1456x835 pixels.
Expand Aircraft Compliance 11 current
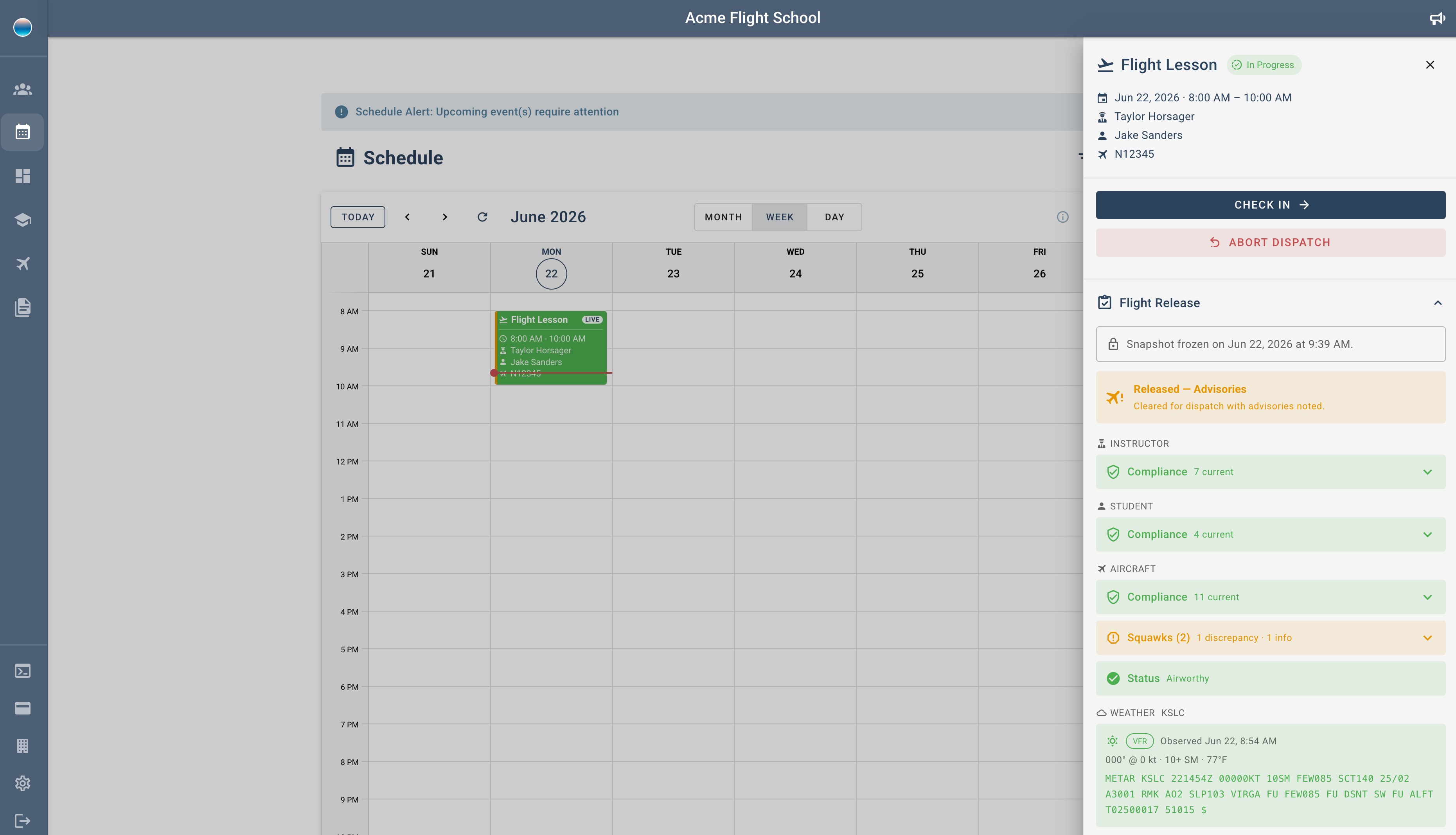tap(1270, 597)
